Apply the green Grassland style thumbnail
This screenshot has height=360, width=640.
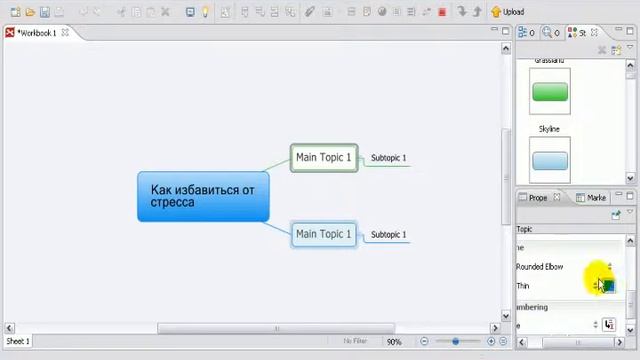pos(550,91)
